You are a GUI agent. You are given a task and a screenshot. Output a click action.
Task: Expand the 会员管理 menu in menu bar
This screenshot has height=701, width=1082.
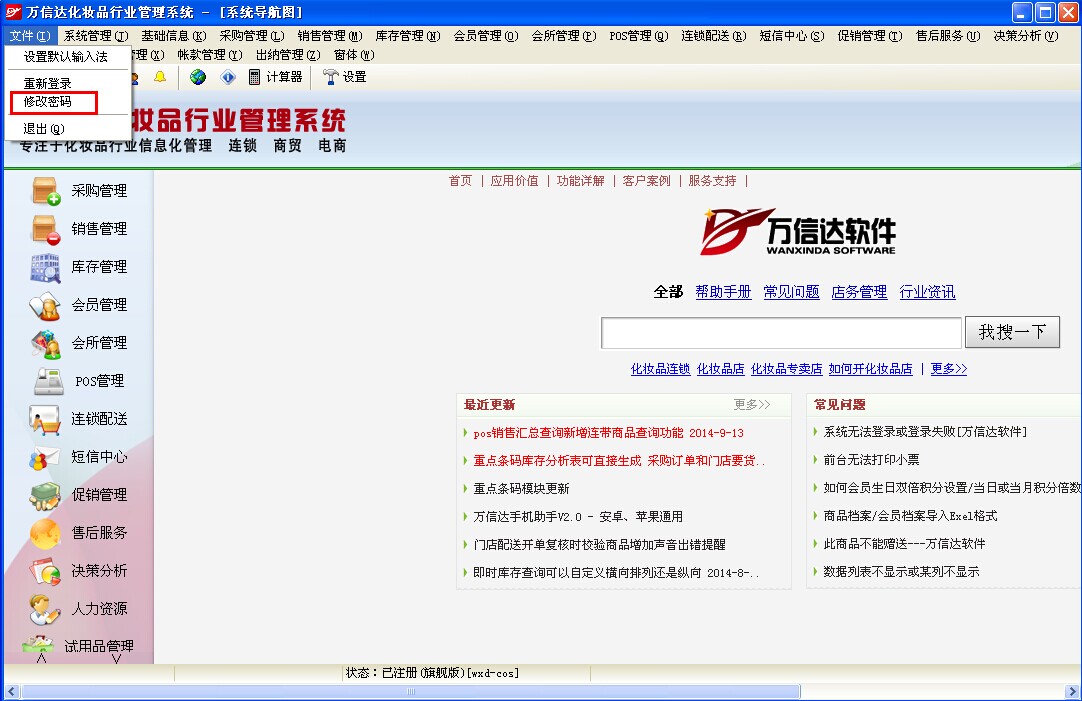click(x=485, y=36)
